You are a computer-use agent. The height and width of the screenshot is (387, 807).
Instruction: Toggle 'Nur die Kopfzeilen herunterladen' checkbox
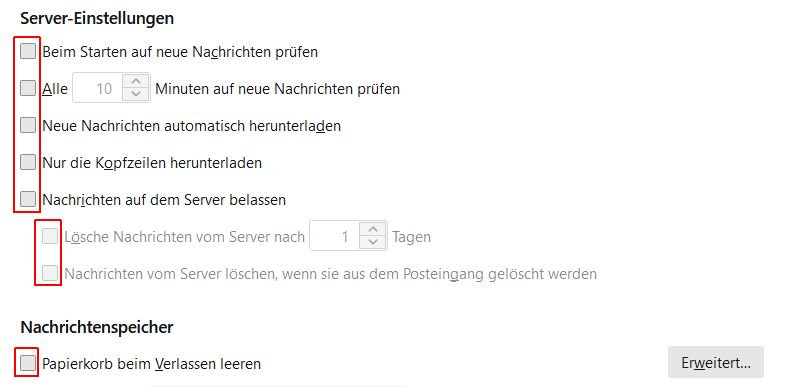(28, 162)
